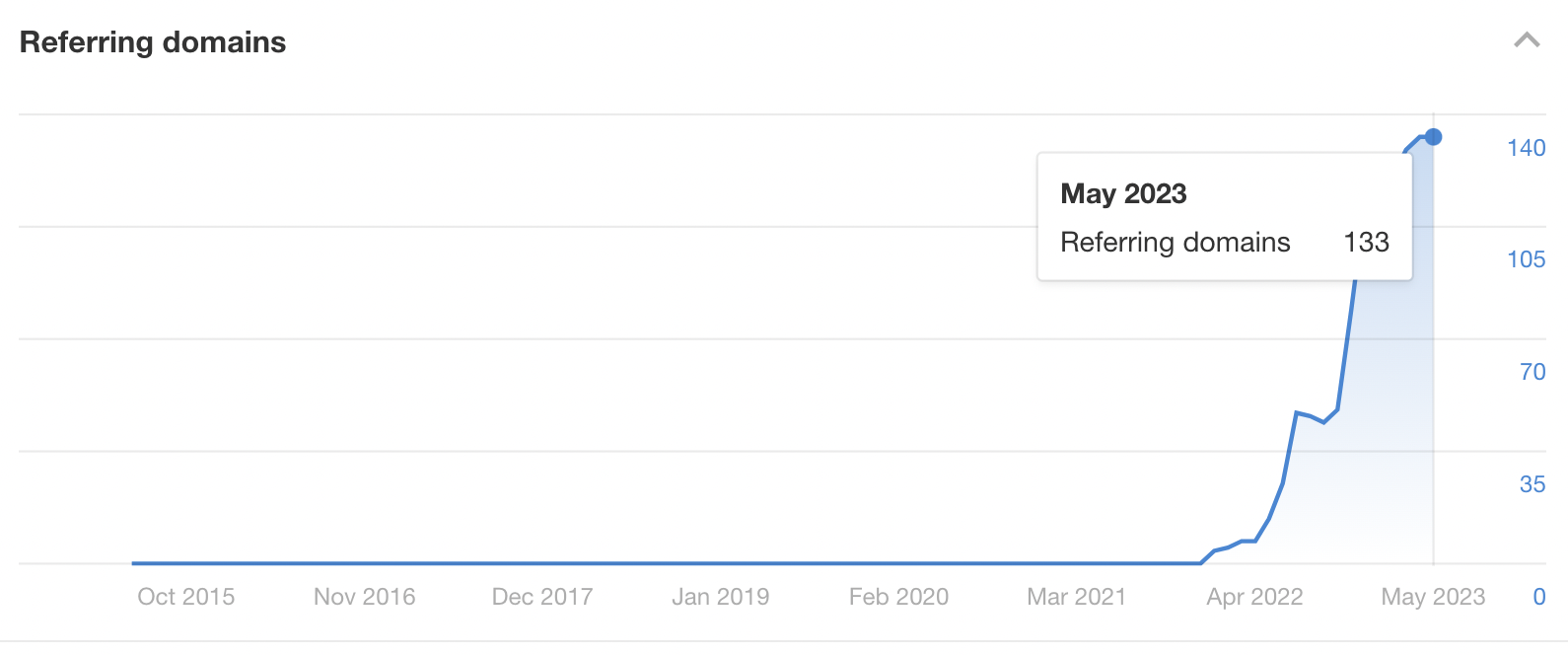The image size is (1568, 655).
Task: Click the 133 value in the tooltip
Action: click(1366, 243)
